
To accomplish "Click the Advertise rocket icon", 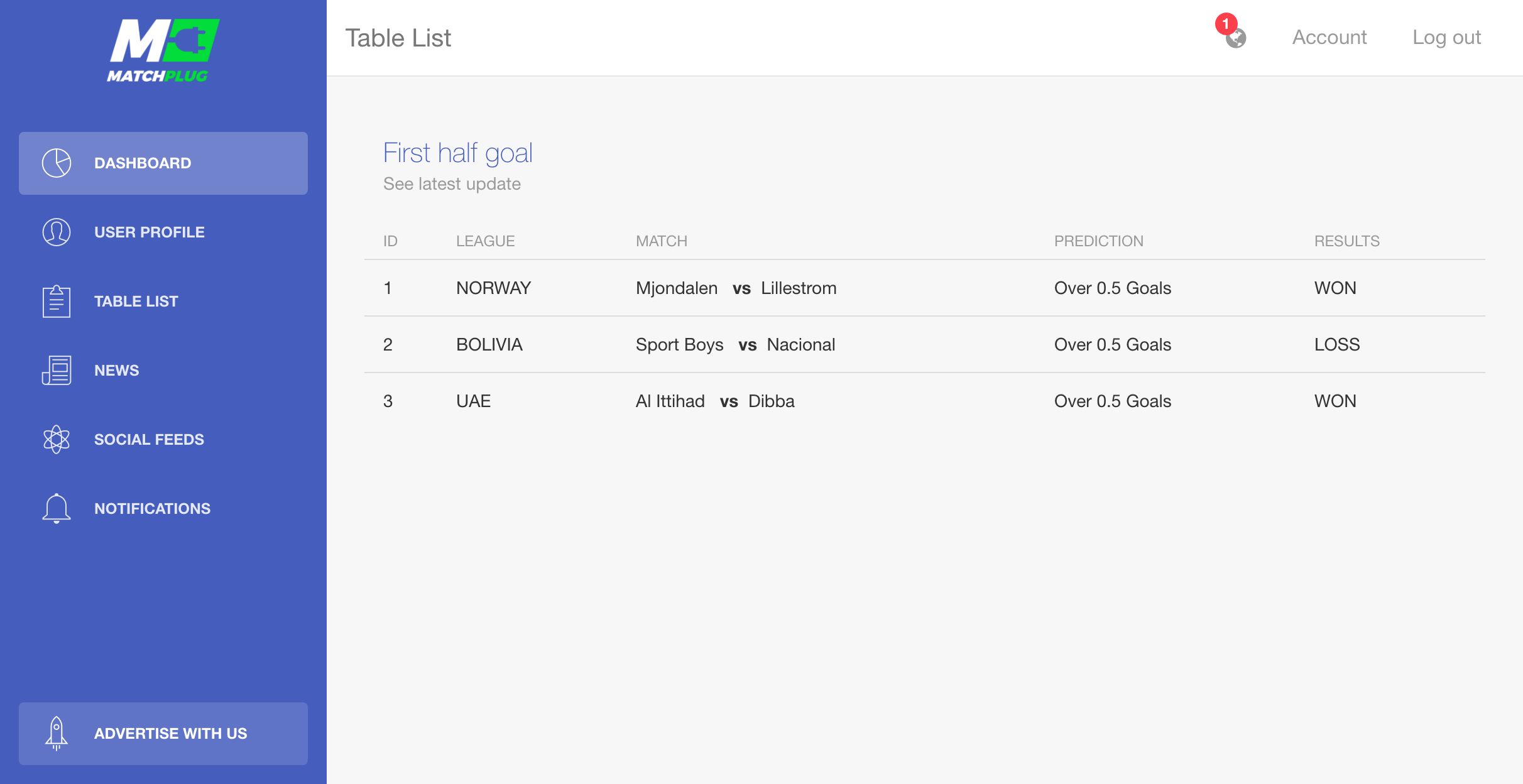I will (x=57, y=734).
